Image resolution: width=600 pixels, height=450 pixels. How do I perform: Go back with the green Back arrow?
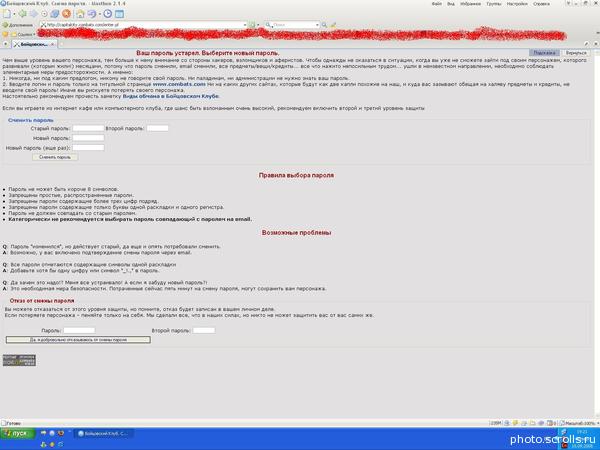click(x=23, y=14)
